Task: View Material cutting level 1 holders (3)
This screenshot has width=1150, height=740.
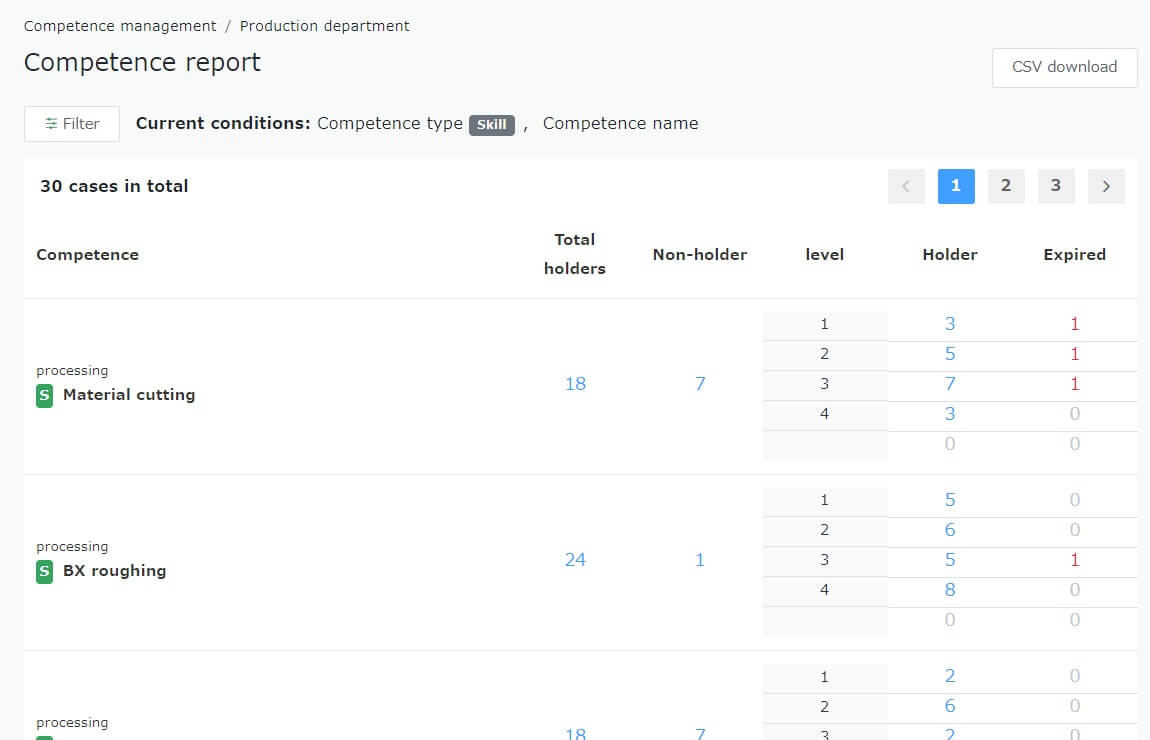Action: [950, 323]
